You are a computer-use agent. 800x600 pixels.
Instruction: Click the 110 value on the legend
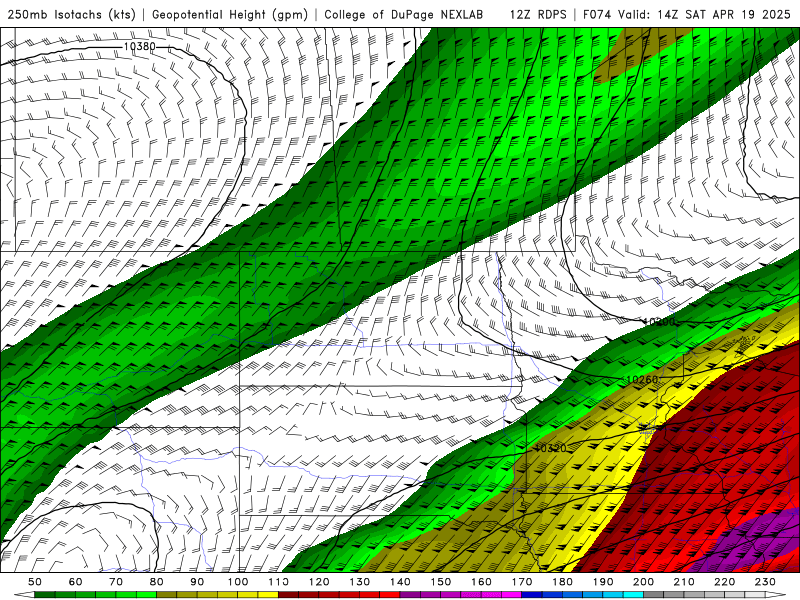[x=279, y=582]
